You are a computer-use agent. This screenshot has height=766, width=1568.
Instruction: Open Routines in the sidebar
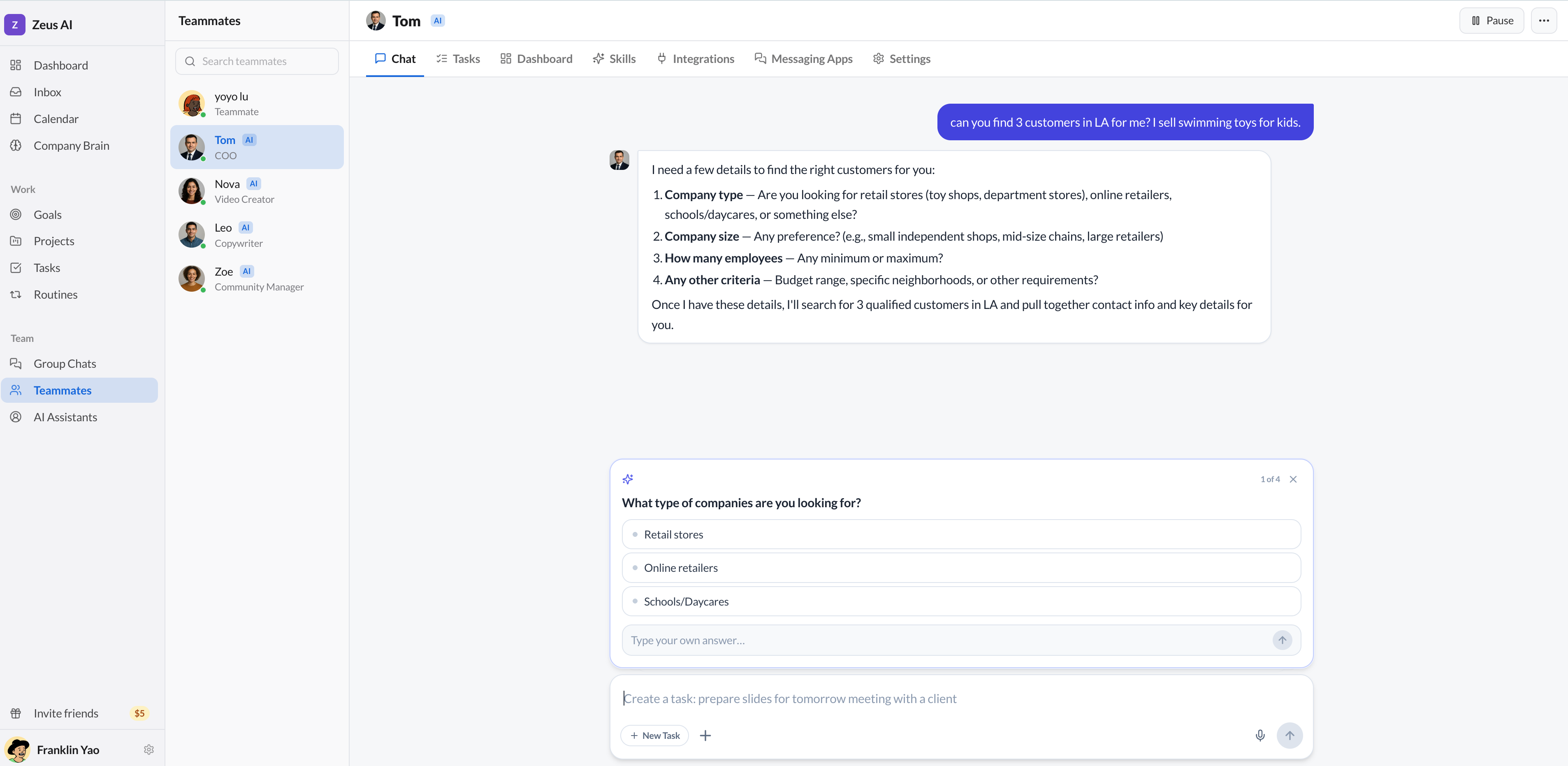pyautogui.click(x=79, y=295)
